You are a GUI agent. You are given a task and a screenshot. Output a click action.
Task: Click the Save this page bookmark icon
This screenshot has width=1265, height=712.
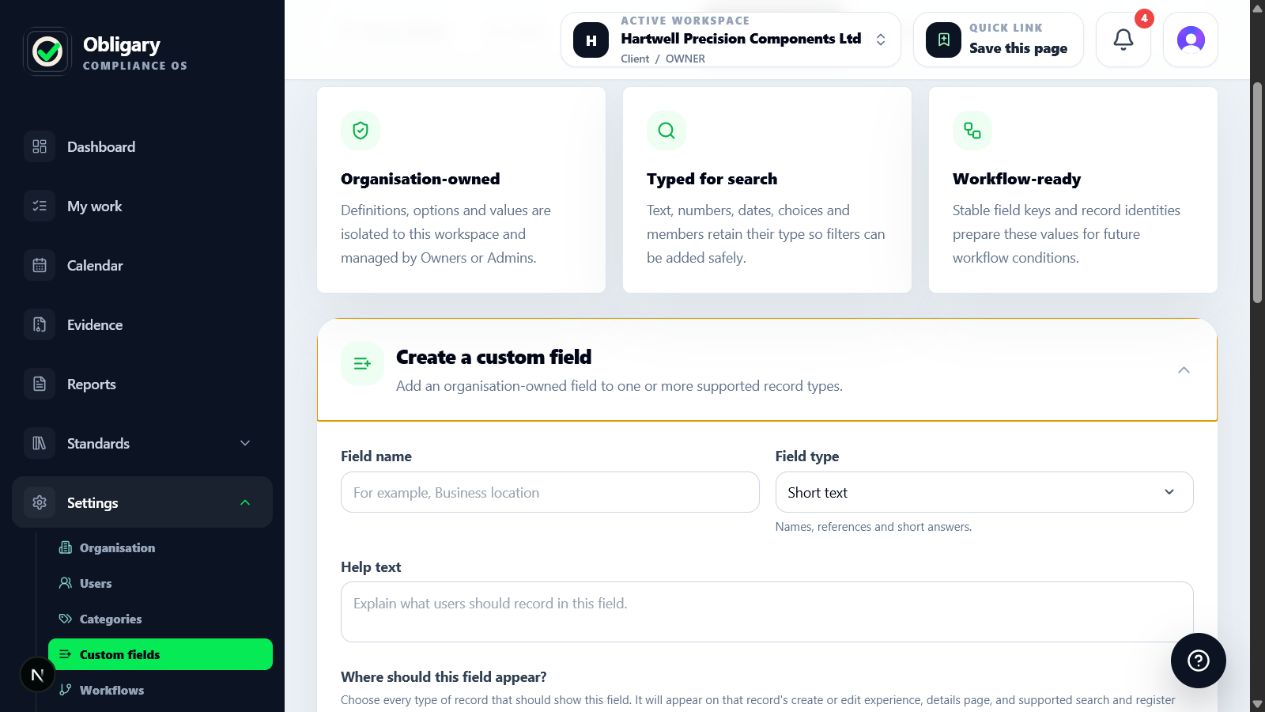pyautogui.click(x=943, y=40)
